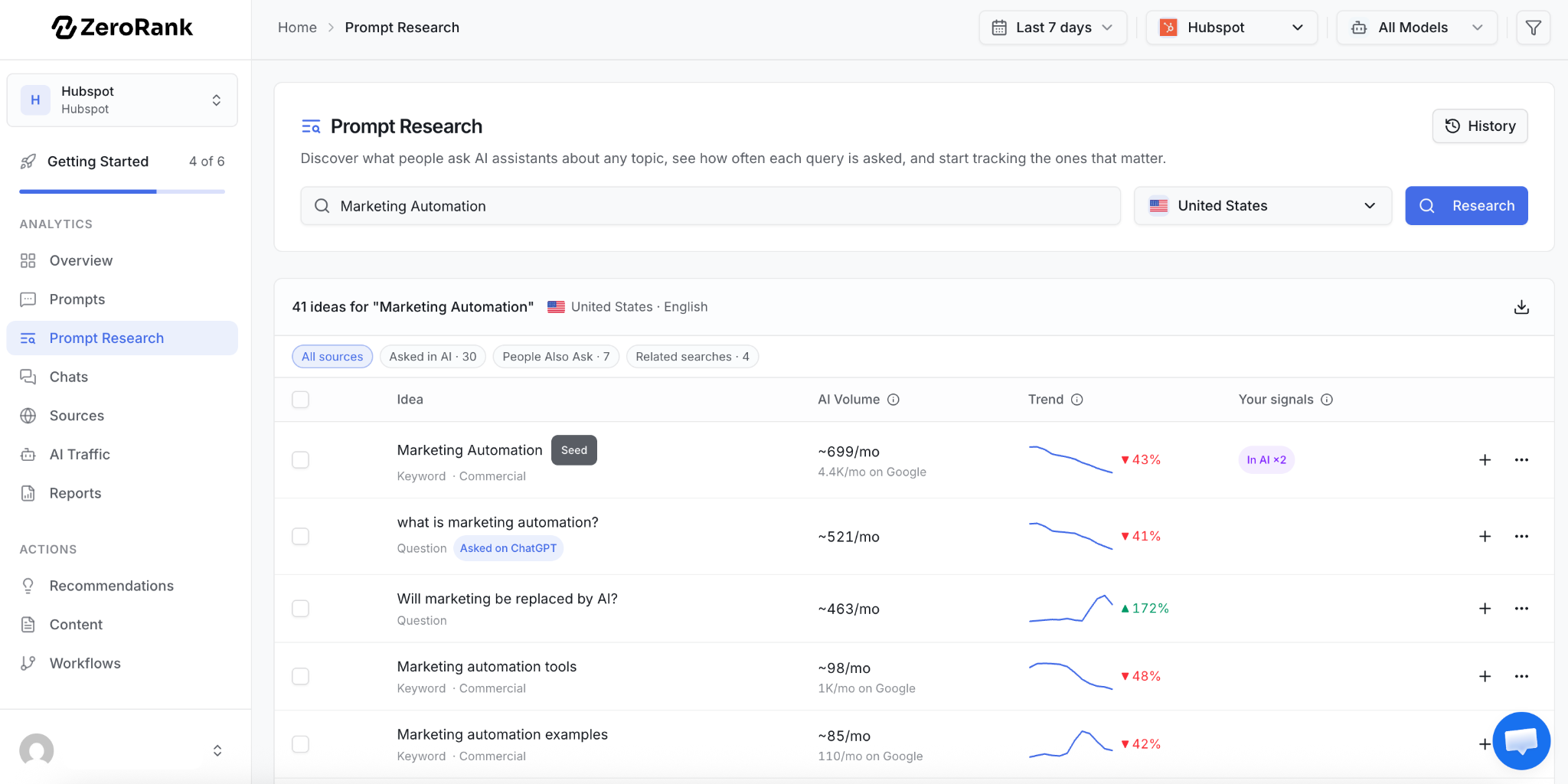Open the live chat bubble widget
Image resolution: width=1568 pixels, height=784 pixels.
coord(1521,741)
